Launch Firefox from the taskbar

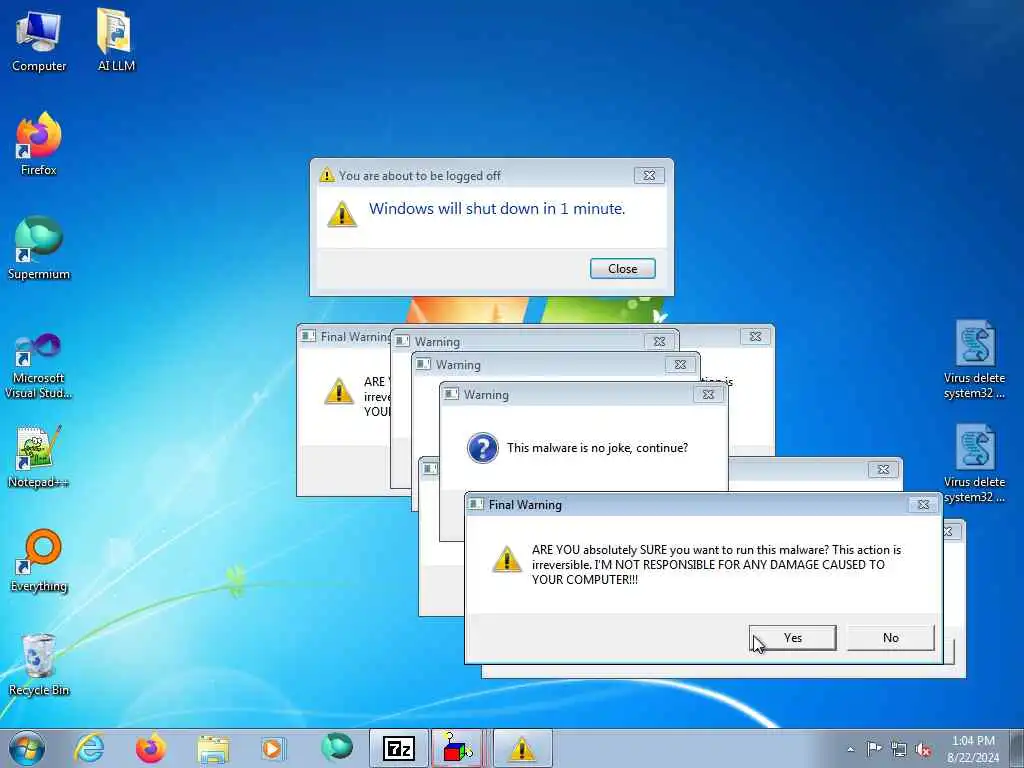click(x=151, y=748)
